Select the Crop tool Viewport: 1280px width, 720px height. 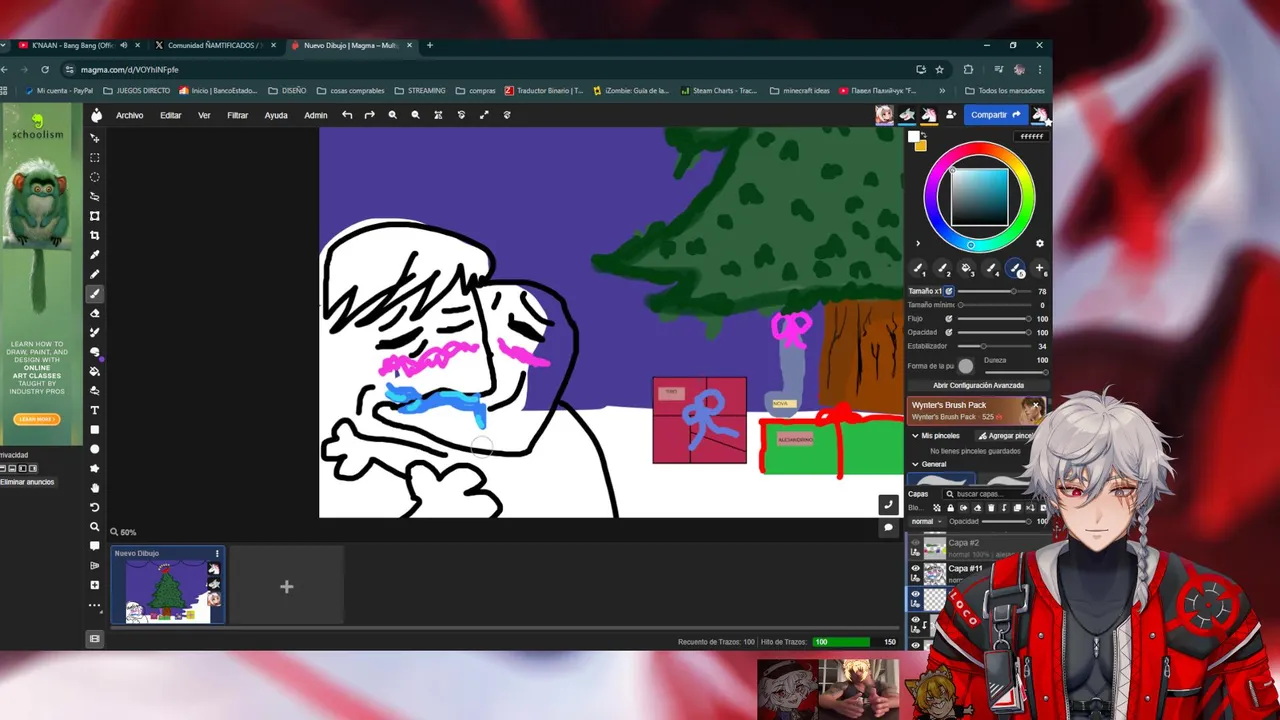pos(95,236)
